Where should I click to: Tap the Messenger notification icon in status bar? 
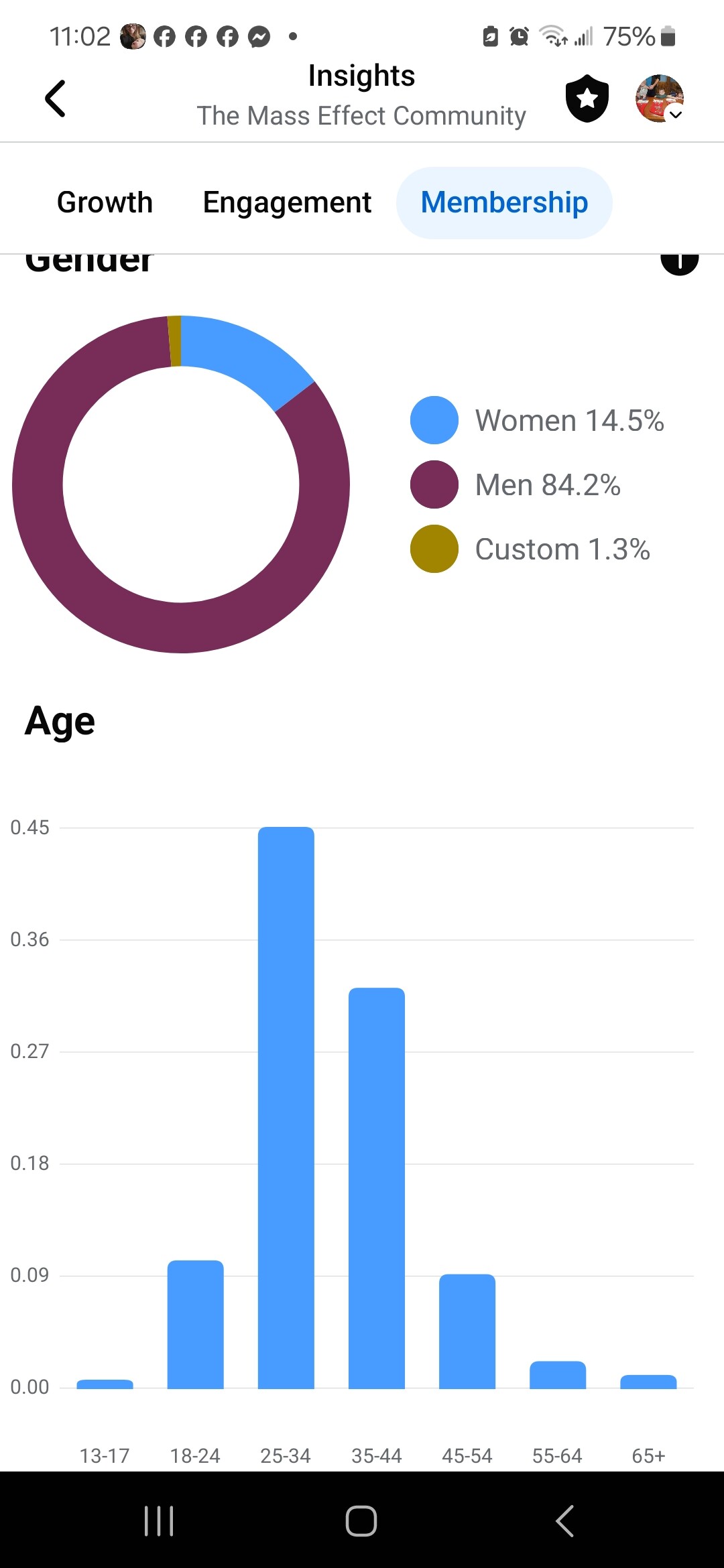(259, 36)
